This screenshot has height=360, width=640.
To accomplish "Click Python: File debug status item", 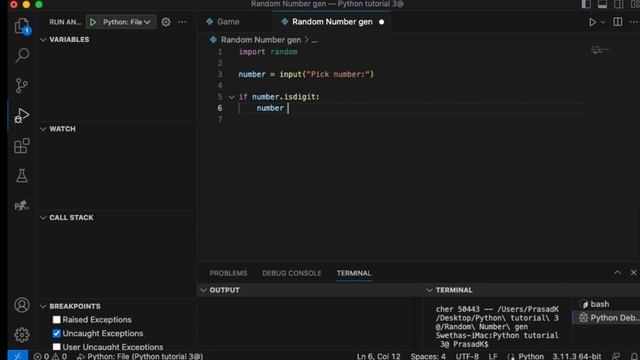I will point(140,356).
